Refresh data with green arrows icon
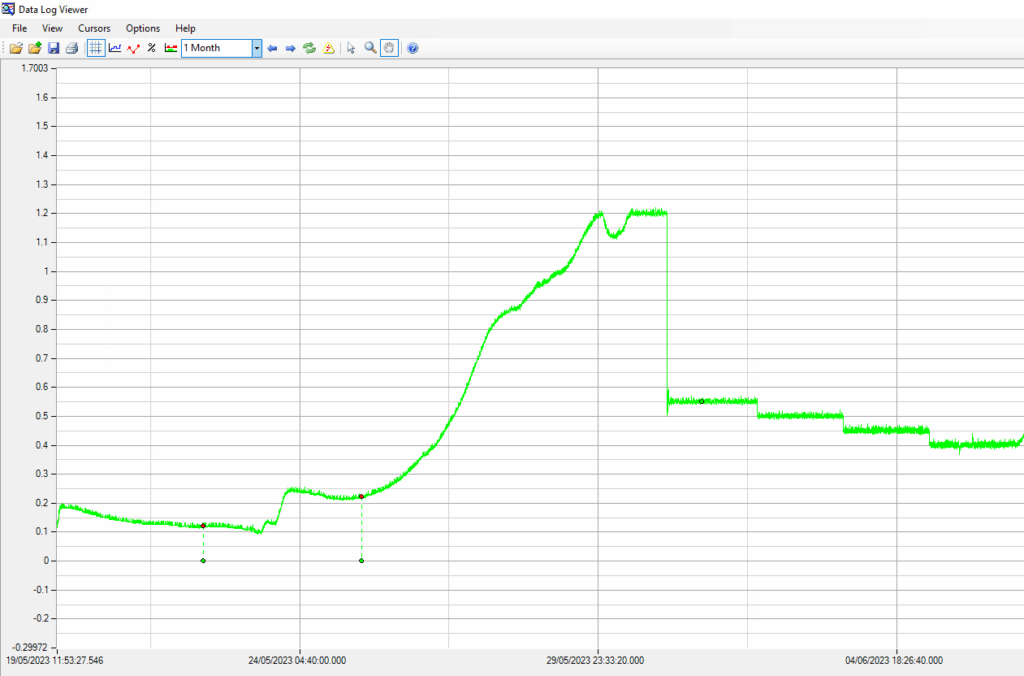Image resolution: width=1024 pixels, height=676 pixels. [x=310, y=48]
